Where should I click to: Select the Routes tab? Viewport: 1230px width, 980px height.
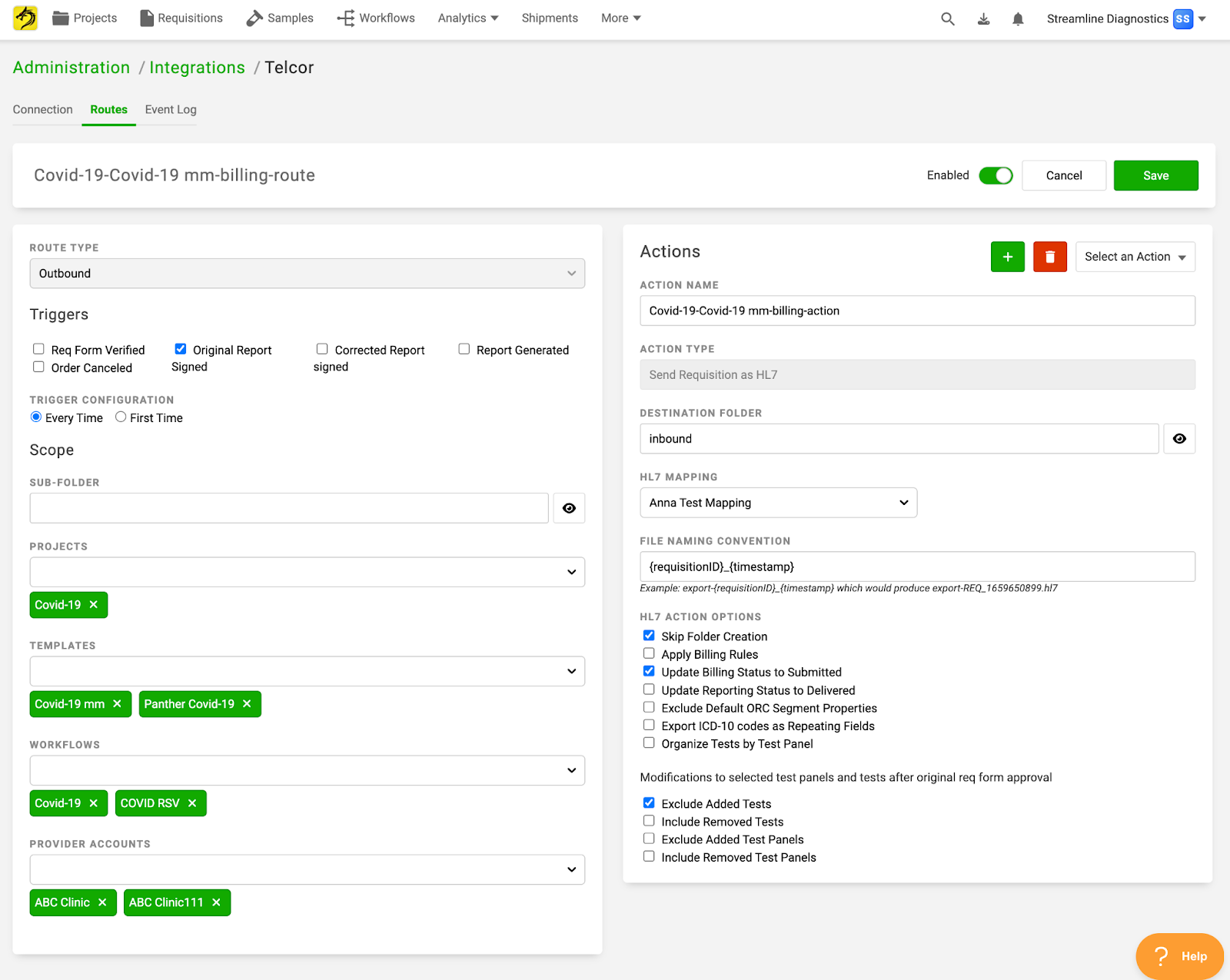tap(109, 110)
